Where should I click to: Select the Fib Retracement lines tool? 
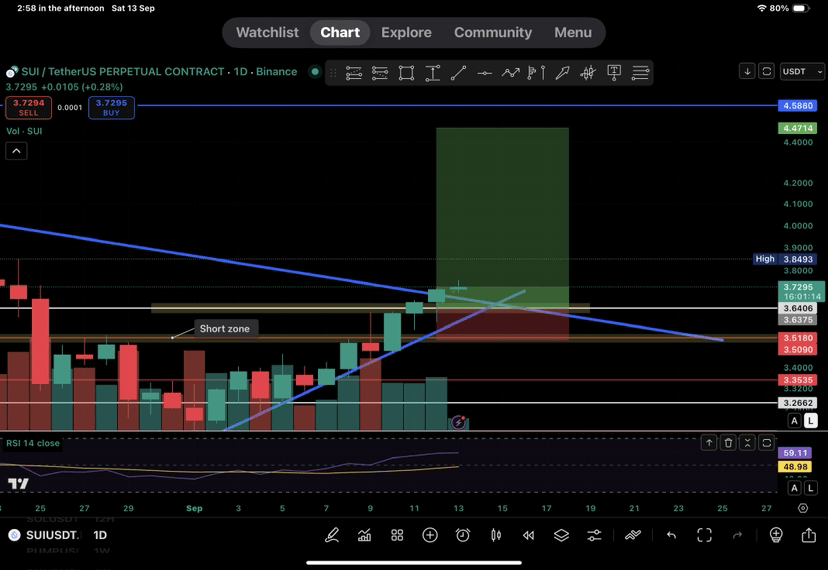(640, 73)
